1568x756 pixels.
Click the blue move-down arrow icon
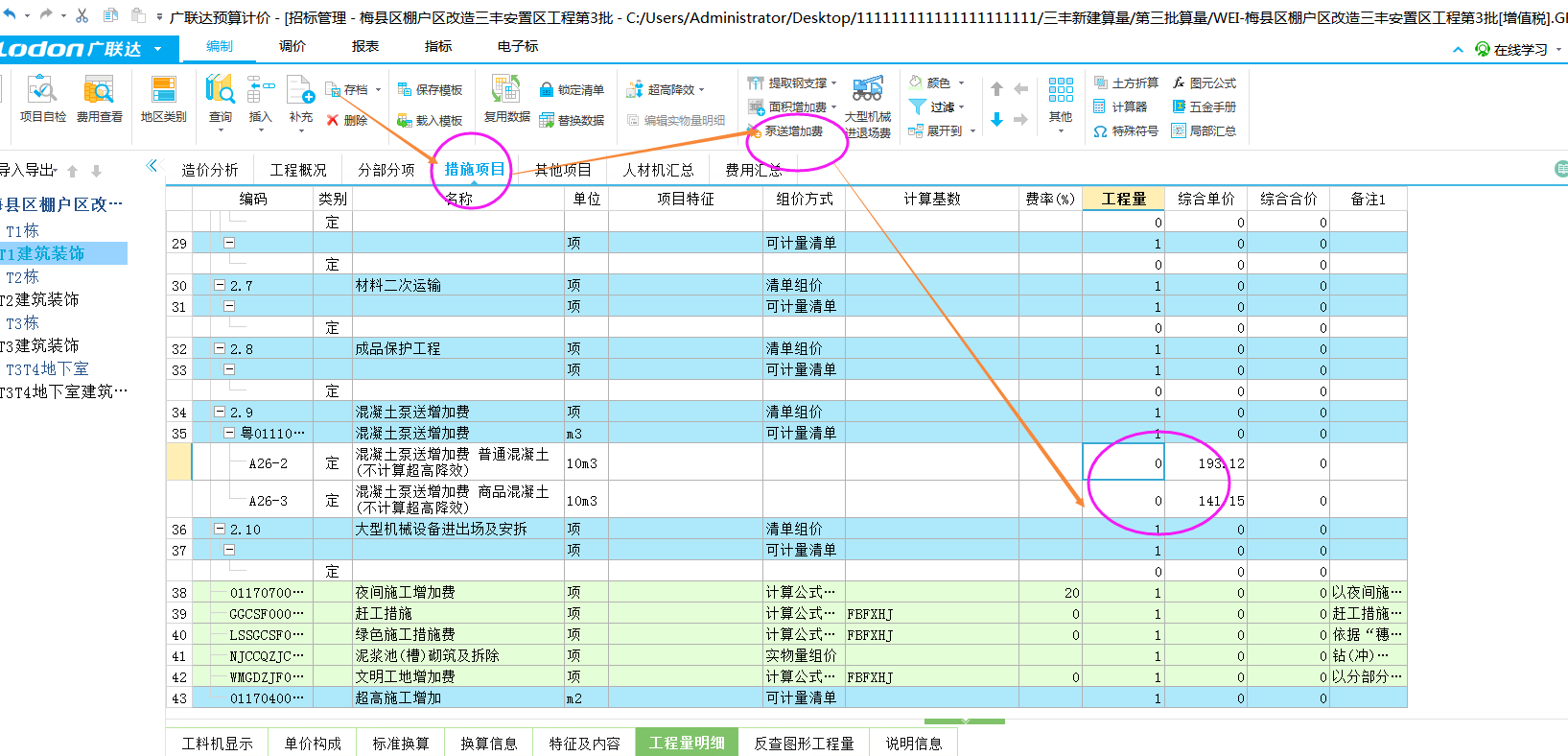click(996, 119)
